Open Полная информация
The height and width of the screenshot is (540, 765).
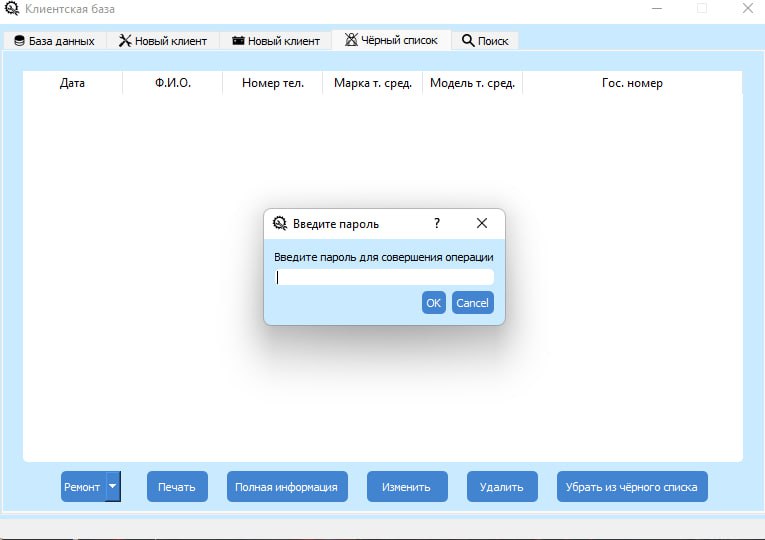point(287,486)
